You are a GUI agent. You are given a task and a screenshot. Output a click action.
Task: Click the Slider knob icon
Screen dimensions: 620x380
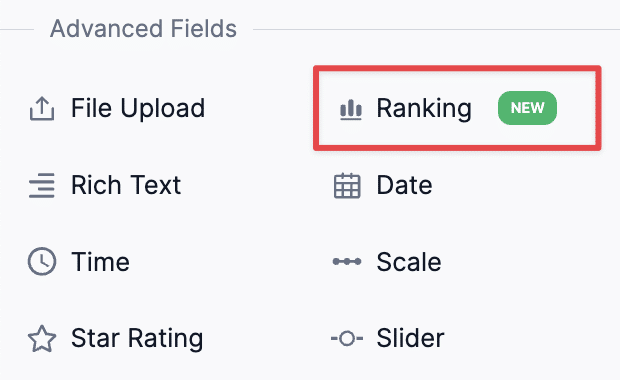coord(347,338)
